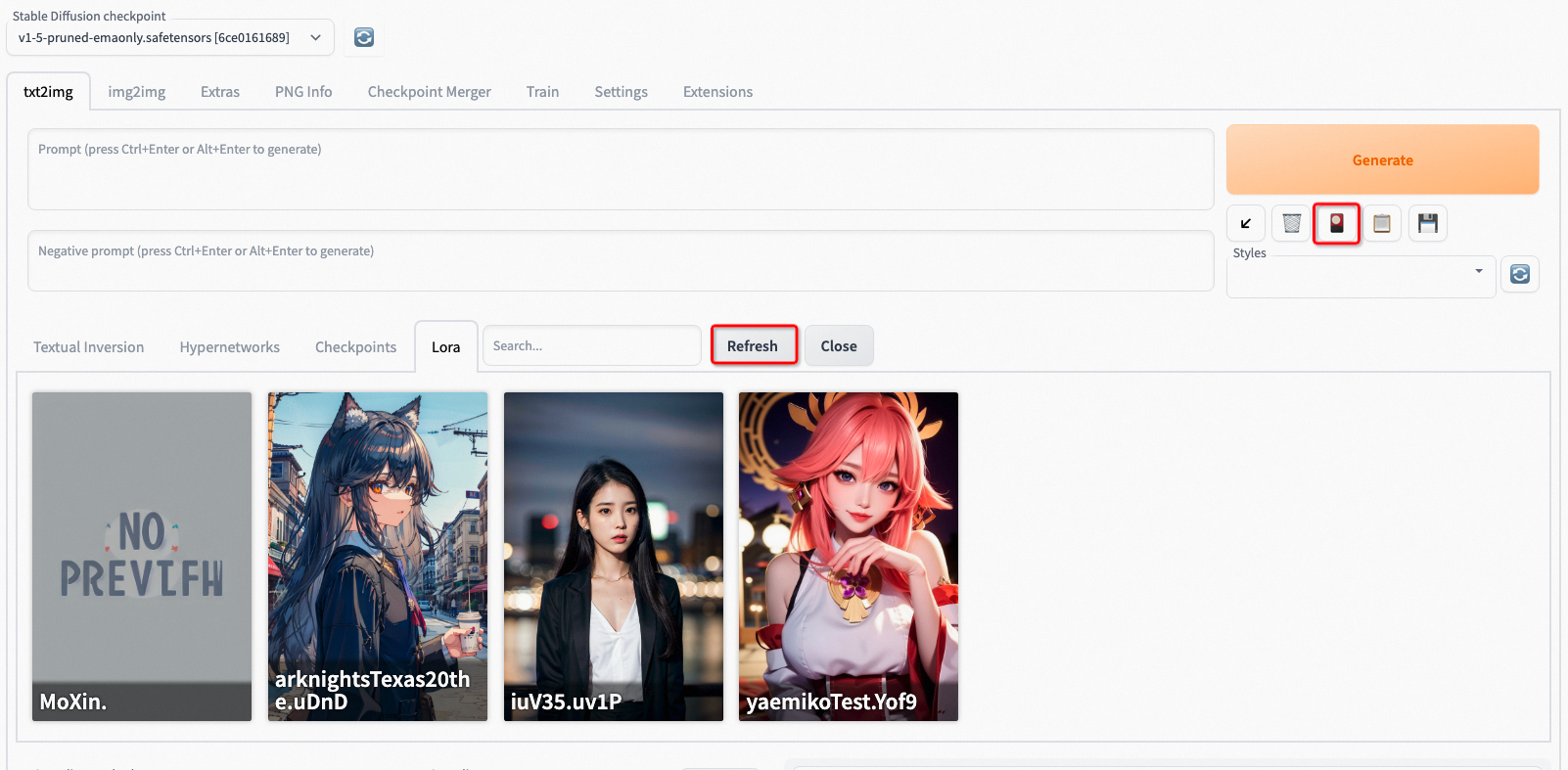
Task: Choose the arknightsTexas20the Lora thumbnail
Action: point(377,556)
